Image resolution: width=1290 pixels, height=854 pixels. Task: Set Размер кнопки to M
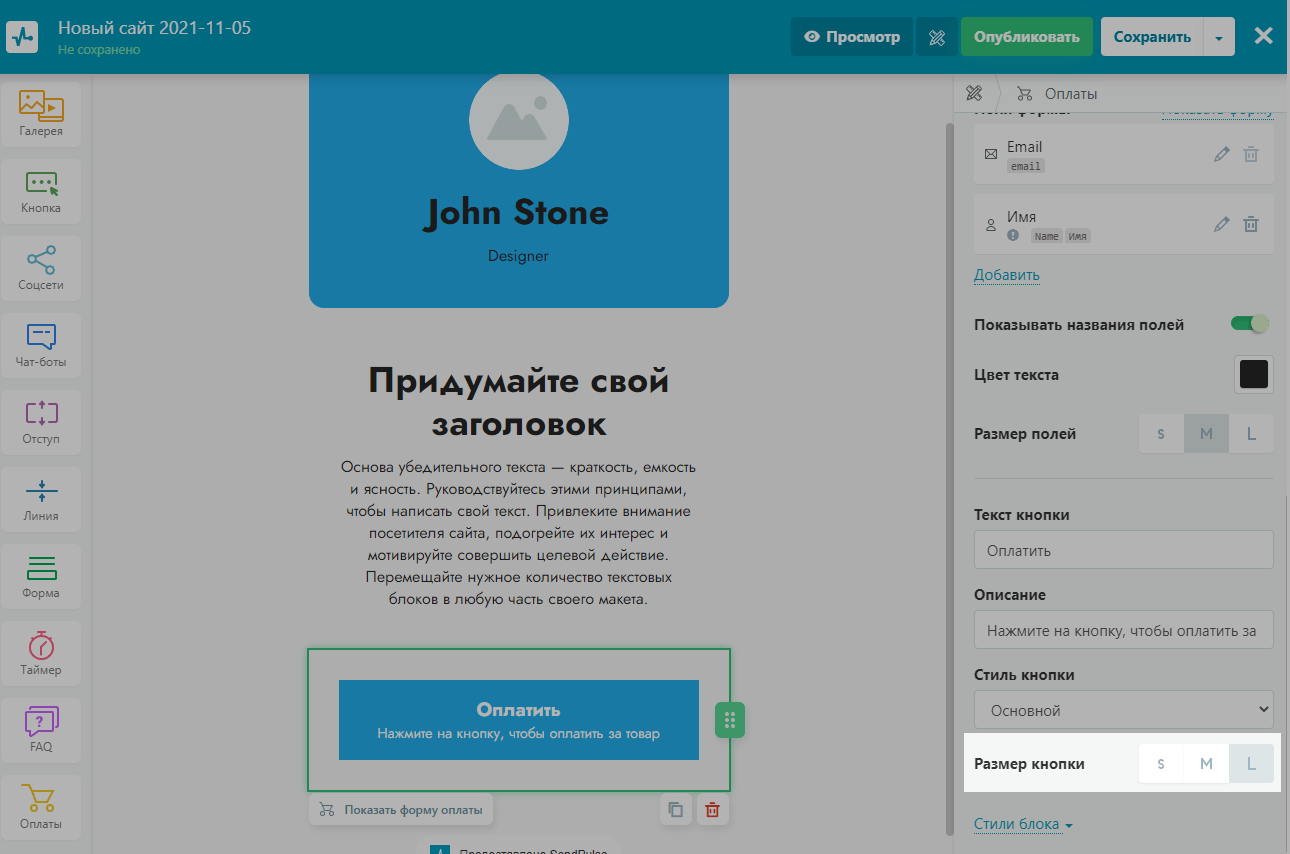click(x=1206, y=764)
